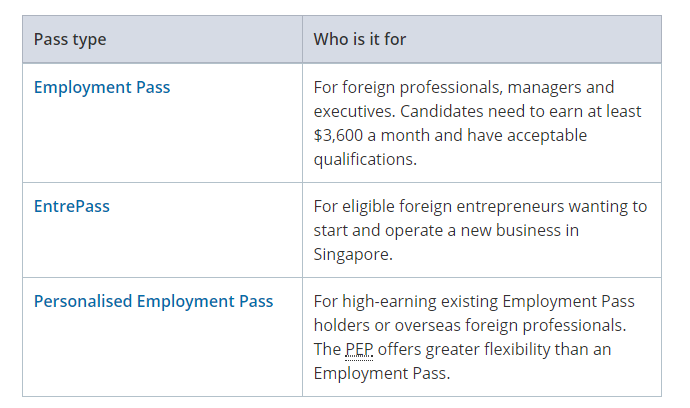The image size is (690, 408).
Task: Click the word "entrepreneurs" in the EntrePass description
Action: 529,206
